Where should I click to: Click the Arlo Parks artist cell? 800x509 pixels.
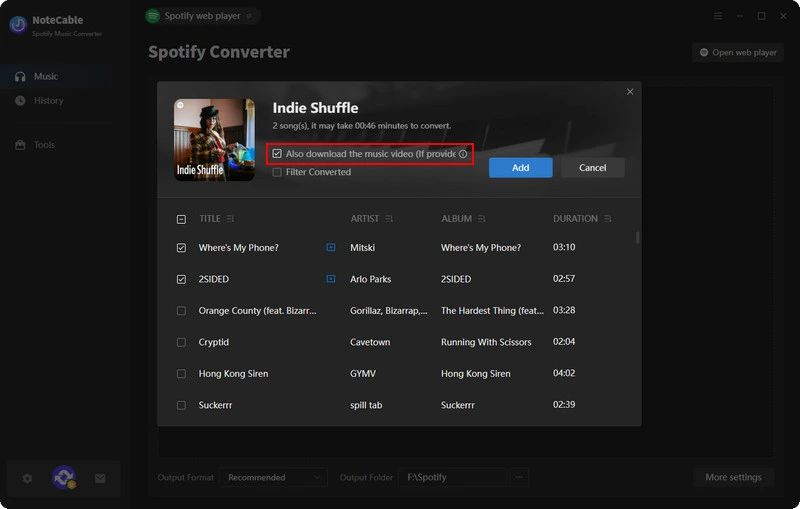click(370, 279)
